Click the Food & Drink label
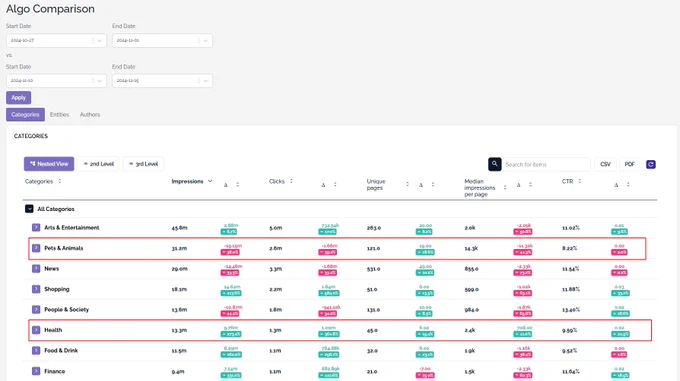This screenshot has width=680, height=381. point(61,350)
